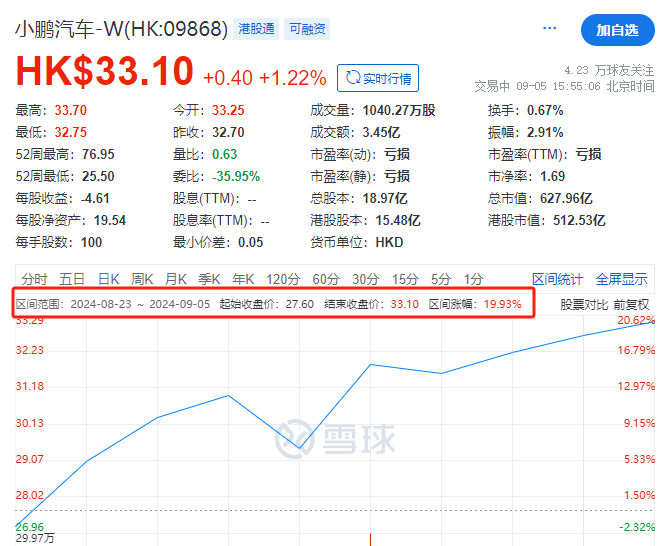Open the 月K chart tab
Screen dimensions: 664x546
click(175, 279)
